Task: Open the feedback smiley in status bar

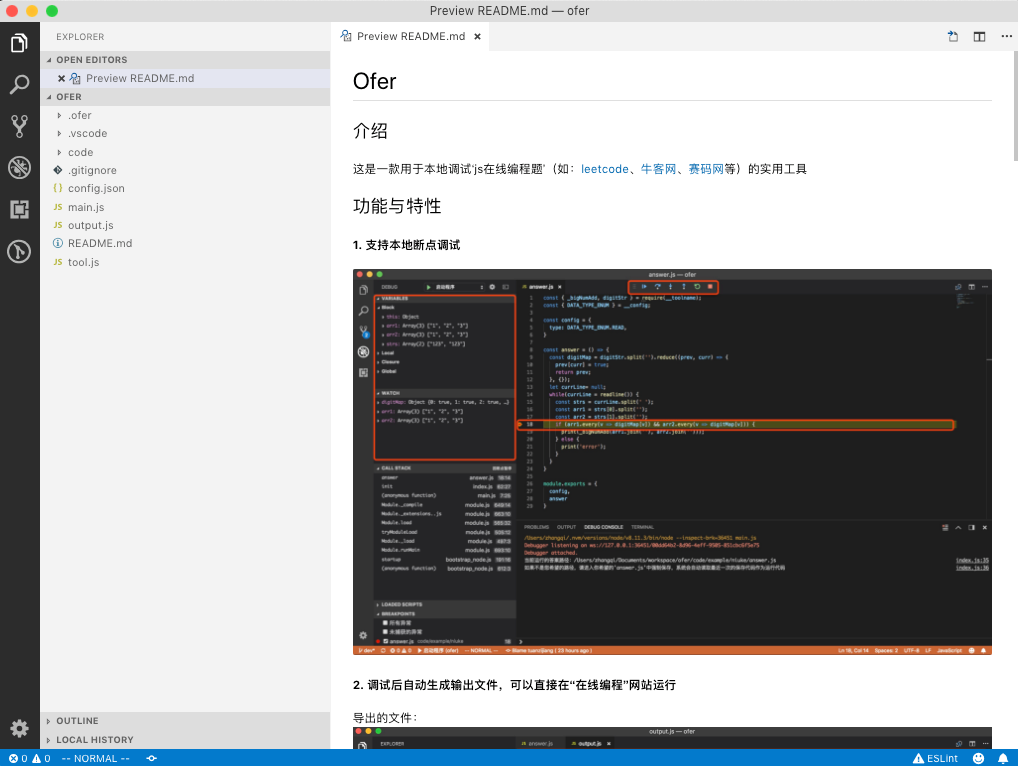Action: [978, 758]
